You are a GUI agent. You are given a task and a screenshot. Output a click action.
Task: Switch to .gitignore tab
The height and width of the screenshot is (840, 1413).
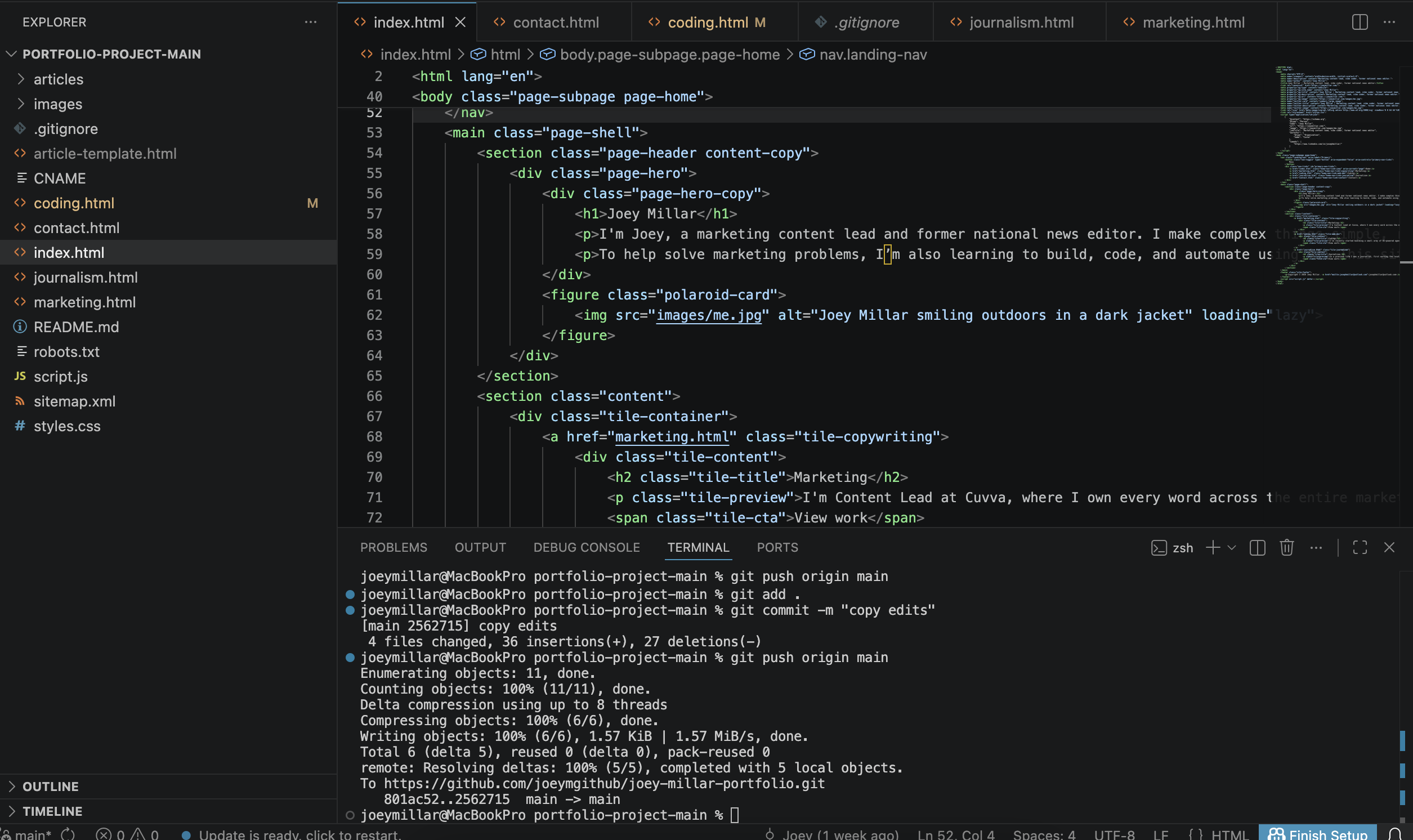[865, 22]
